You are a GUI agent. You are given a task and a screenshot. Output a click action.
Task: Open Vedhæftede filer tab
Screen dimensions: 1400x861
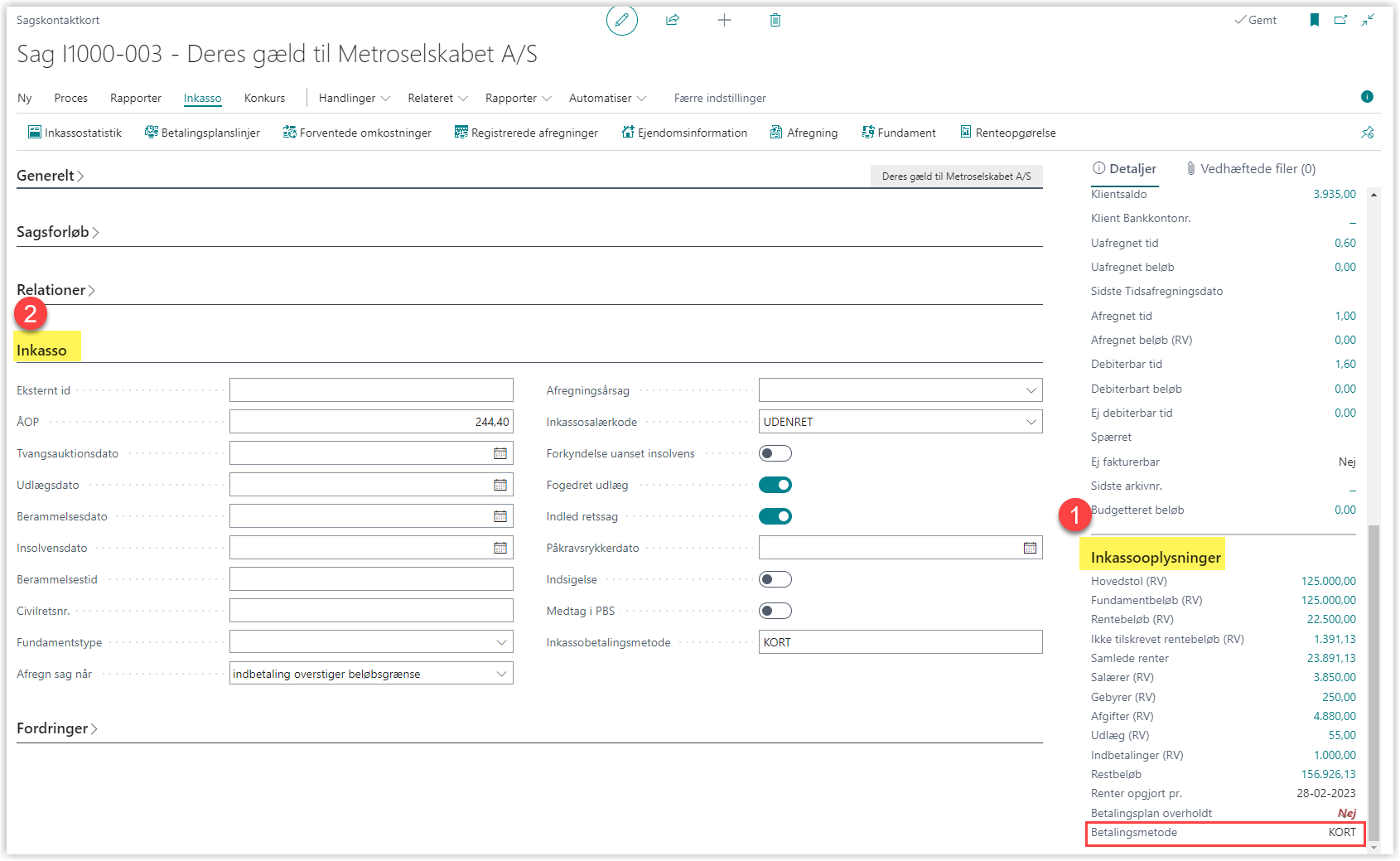1251,168
